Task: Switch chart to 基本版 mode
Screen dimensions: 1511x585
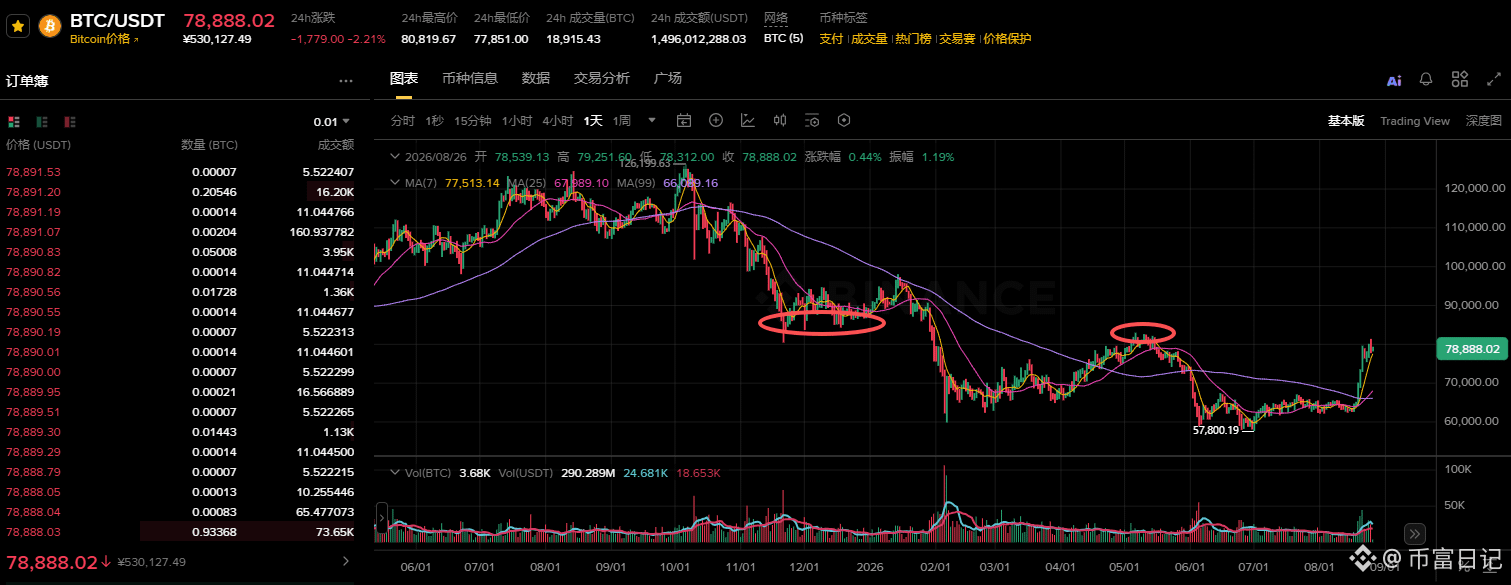Action: click(x=1345, y=121)
